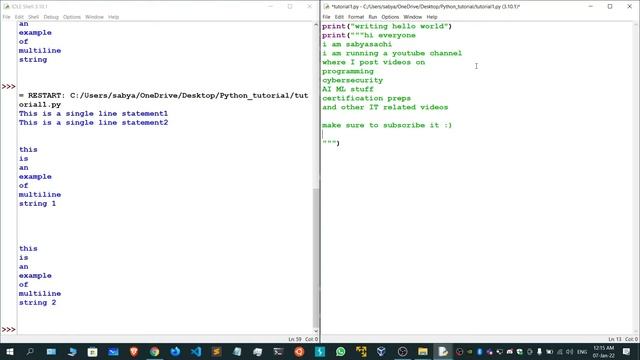Click 'make sure to subscribe it :)' line
Screen dimensions: 640x360
click(x=387, y=125)
